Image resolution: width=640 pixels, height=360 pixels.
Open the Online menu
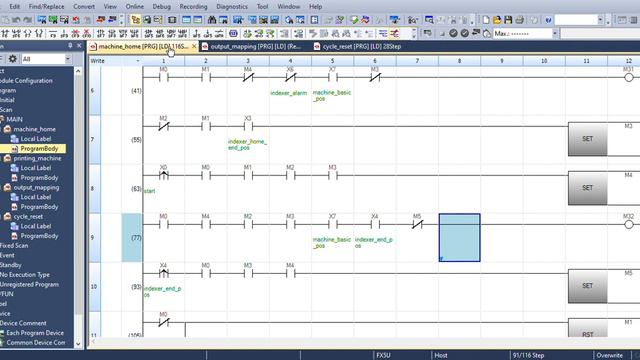click(135, 7)
